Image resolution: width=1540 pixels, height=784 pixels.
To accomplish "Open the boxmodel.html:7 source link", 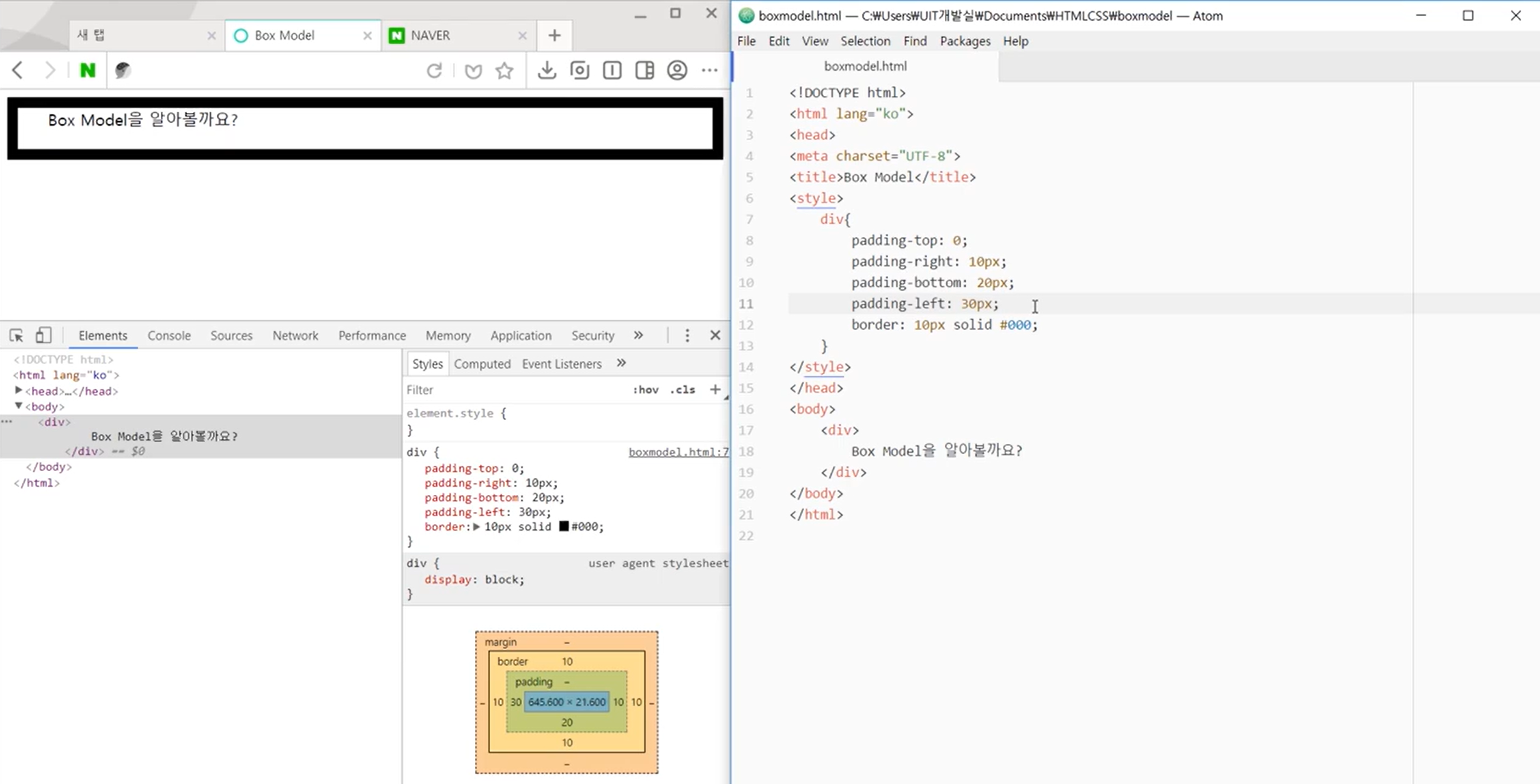I will coord(678,452).
